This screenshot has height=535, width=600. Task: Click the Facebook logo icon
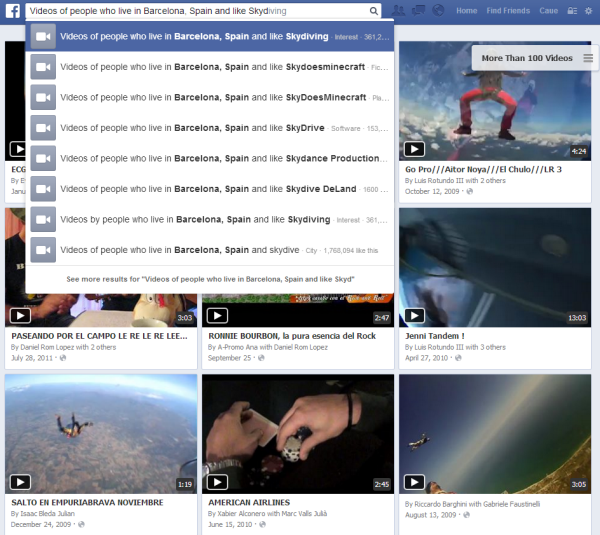coord(11,11)
